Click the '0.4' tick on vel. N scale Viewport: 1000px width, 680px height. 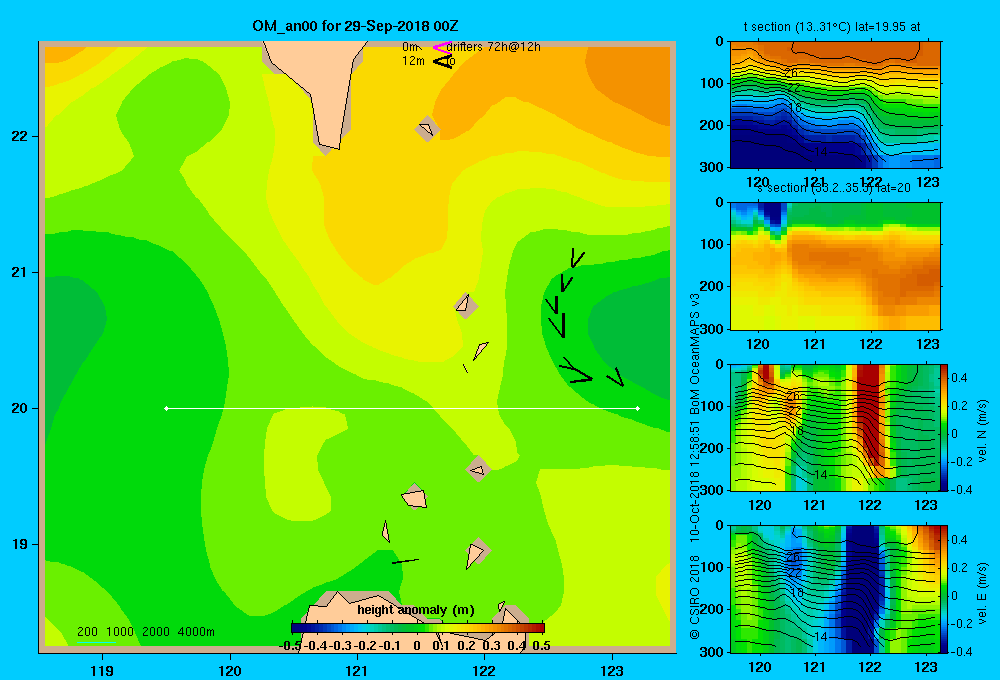[x=960, y=378]
